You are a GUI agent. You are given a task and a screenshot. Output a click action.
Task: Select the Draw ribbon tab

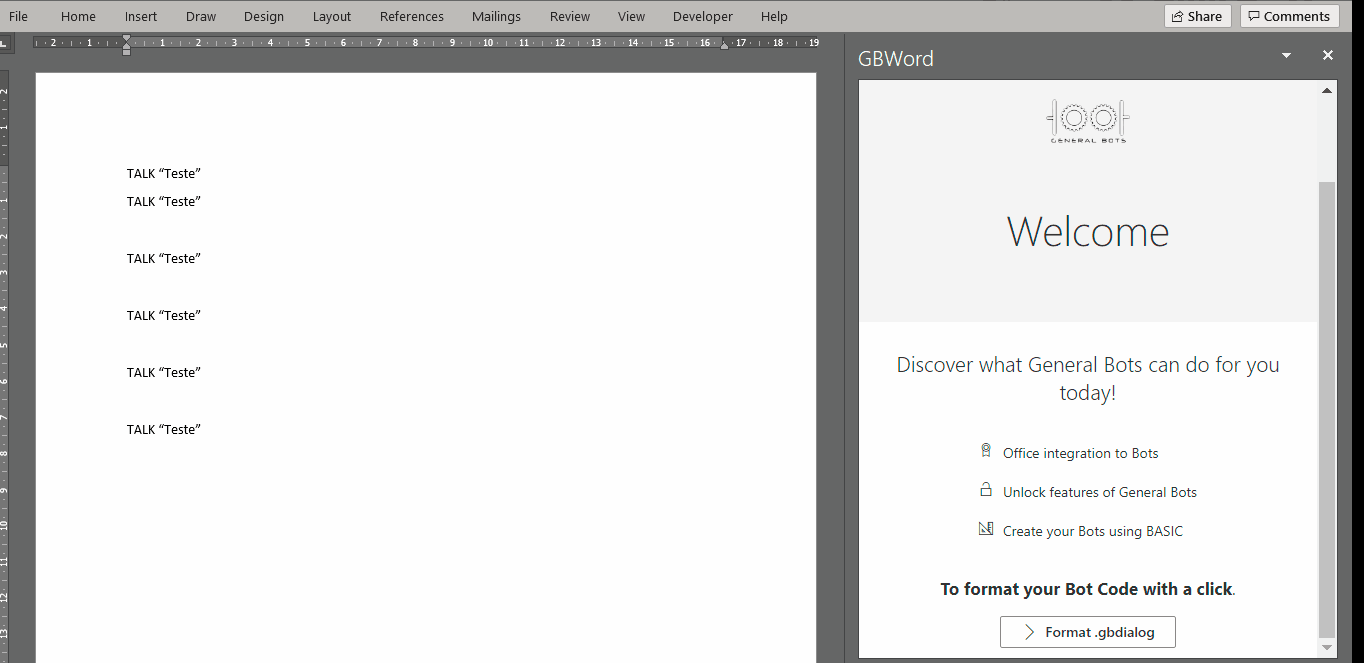[200, 16]
